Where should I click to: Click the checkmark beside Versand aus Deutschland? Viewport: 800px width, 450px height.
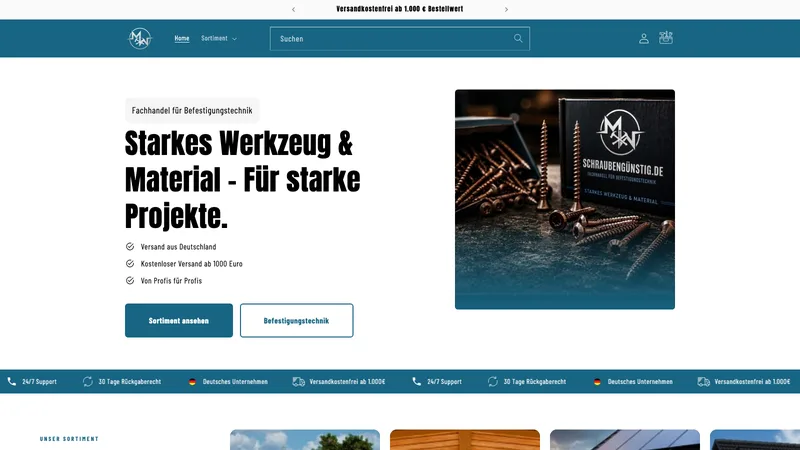pyautogui.click(x=130, y=246)
